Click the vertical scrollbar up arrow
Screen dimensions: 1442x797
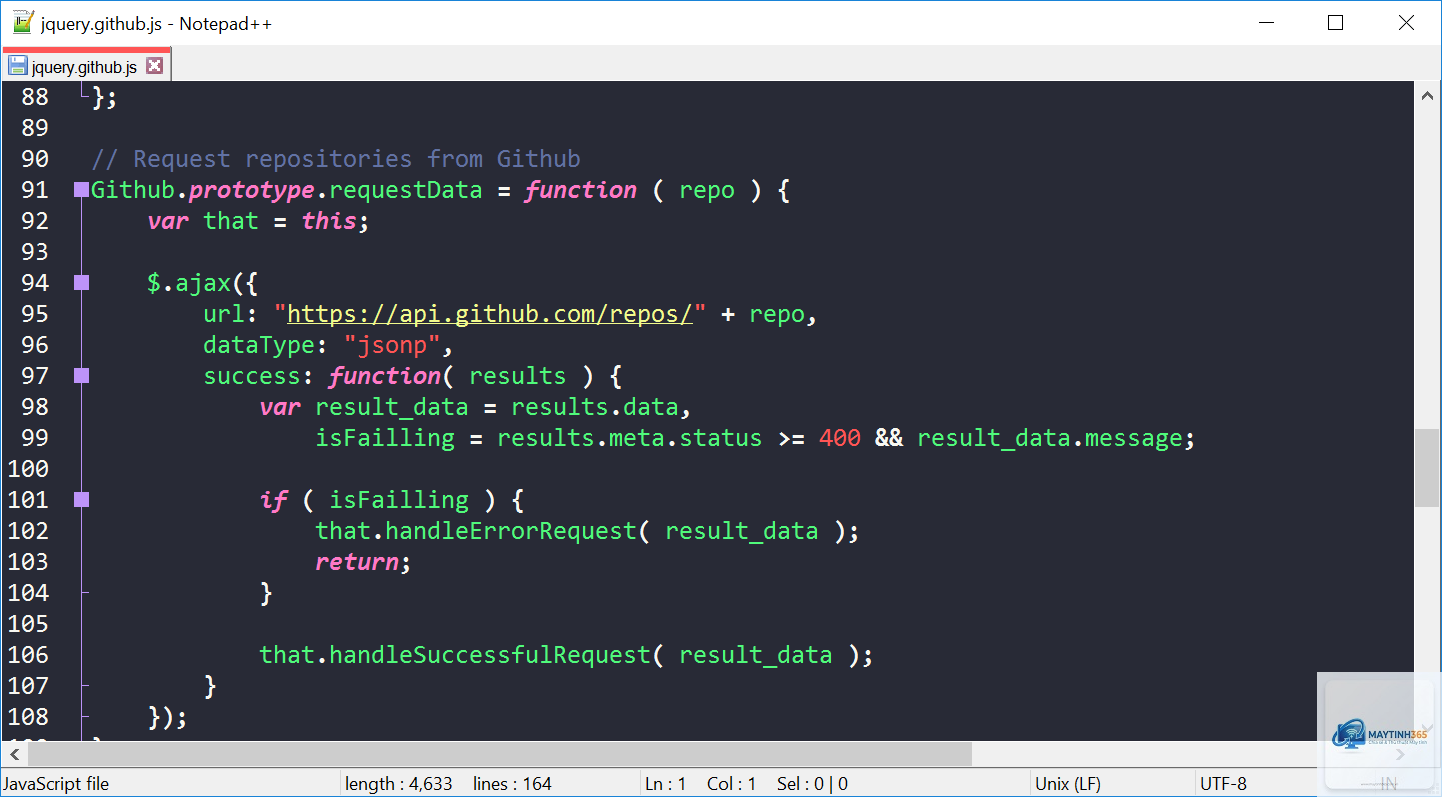(x=1428, y=94)
